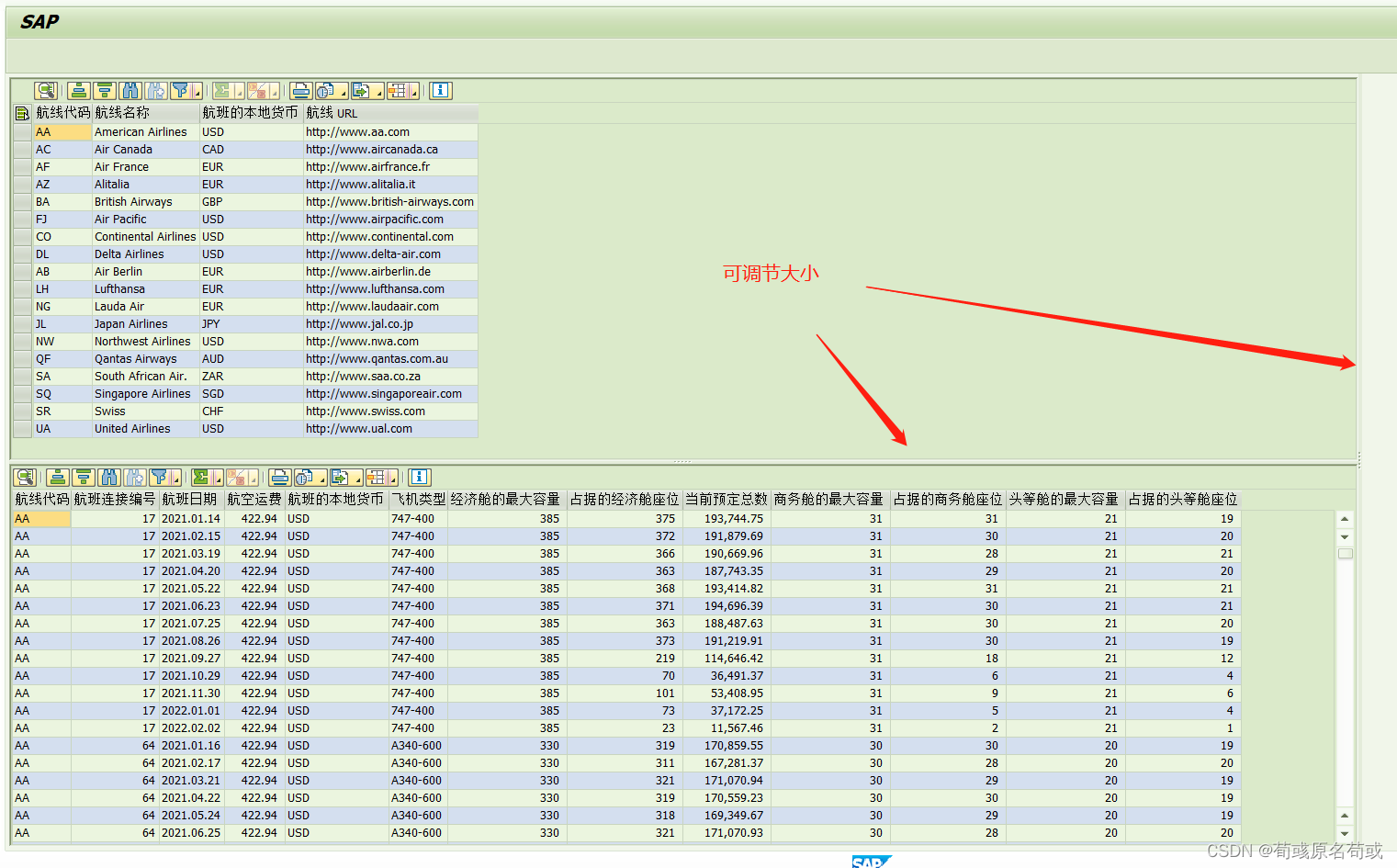Open the Details magnifier icon above the airlines table
This screenshot has height=868, width=1397.
(45, 90)
